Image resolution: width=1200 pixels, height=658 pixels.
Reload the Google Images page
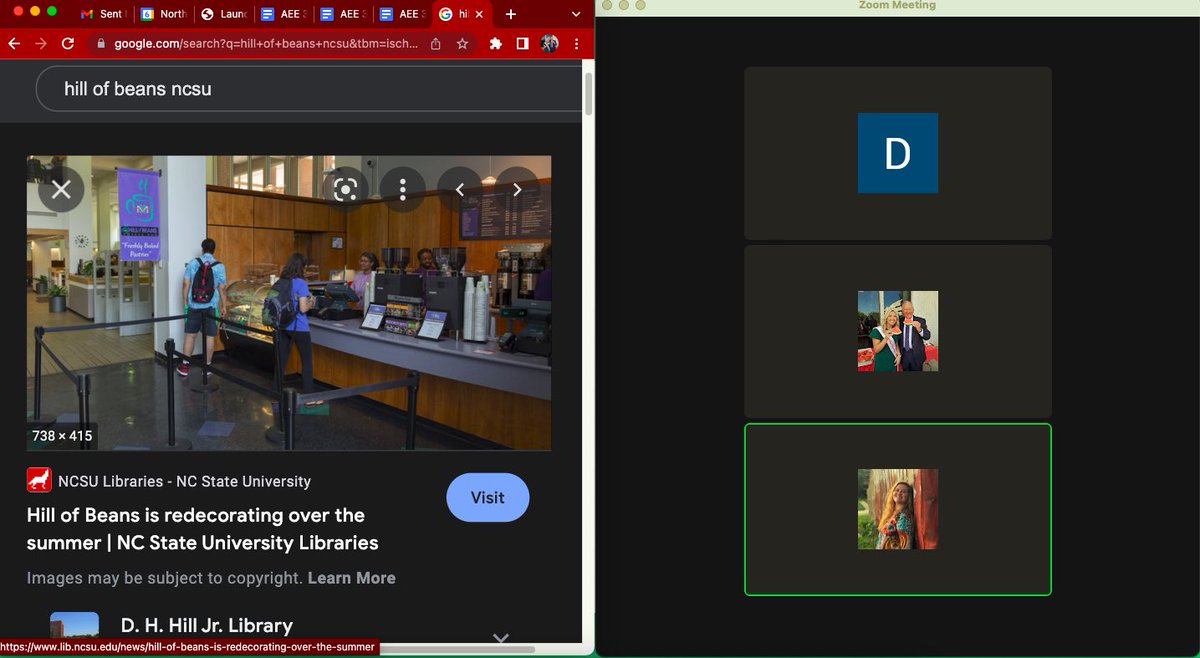tap(68, 44)
